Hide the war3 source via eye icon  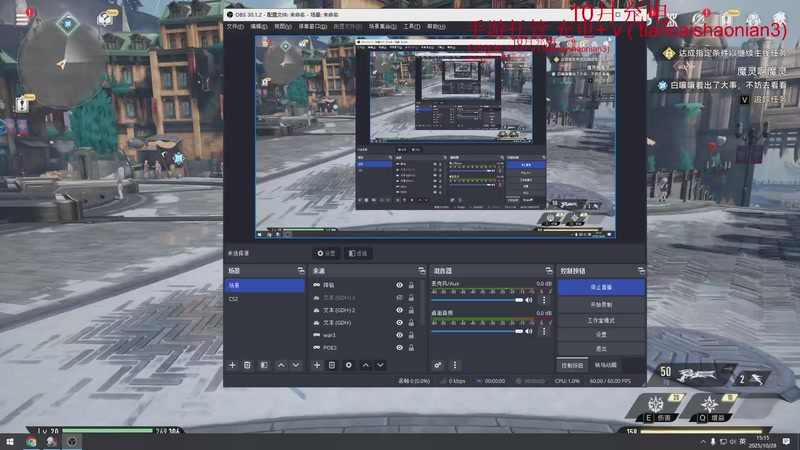[x=399, y=335]
